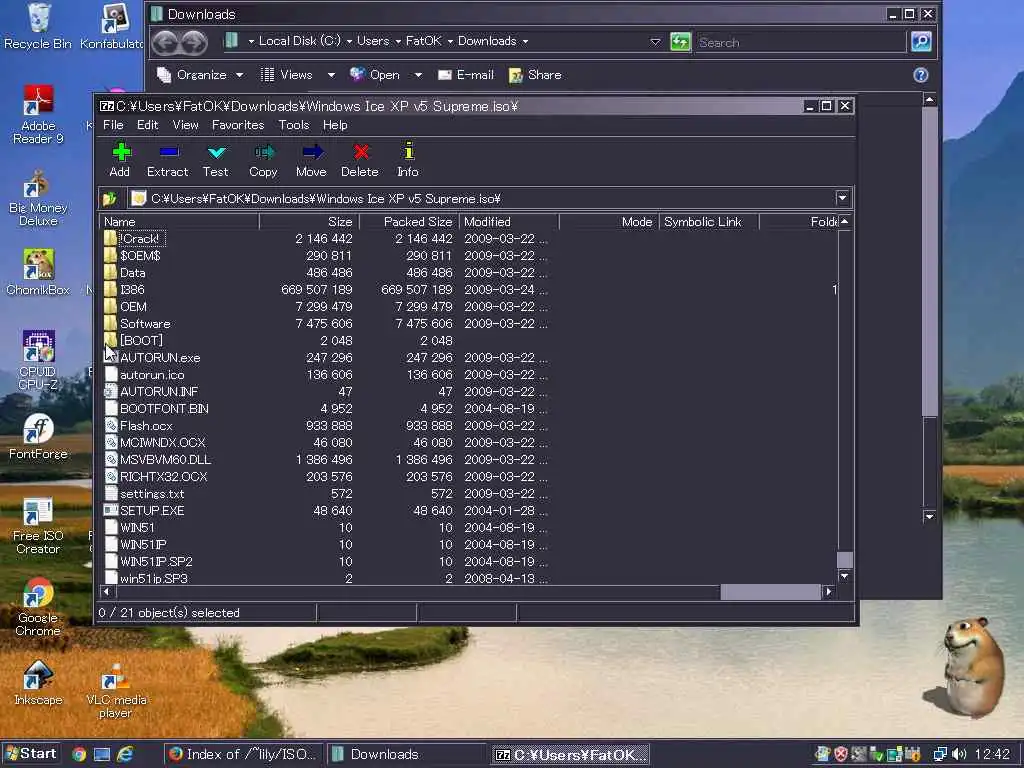
Task: Select Big Money Deluxe desktop shortcut
Action: [x=38, y=199]
